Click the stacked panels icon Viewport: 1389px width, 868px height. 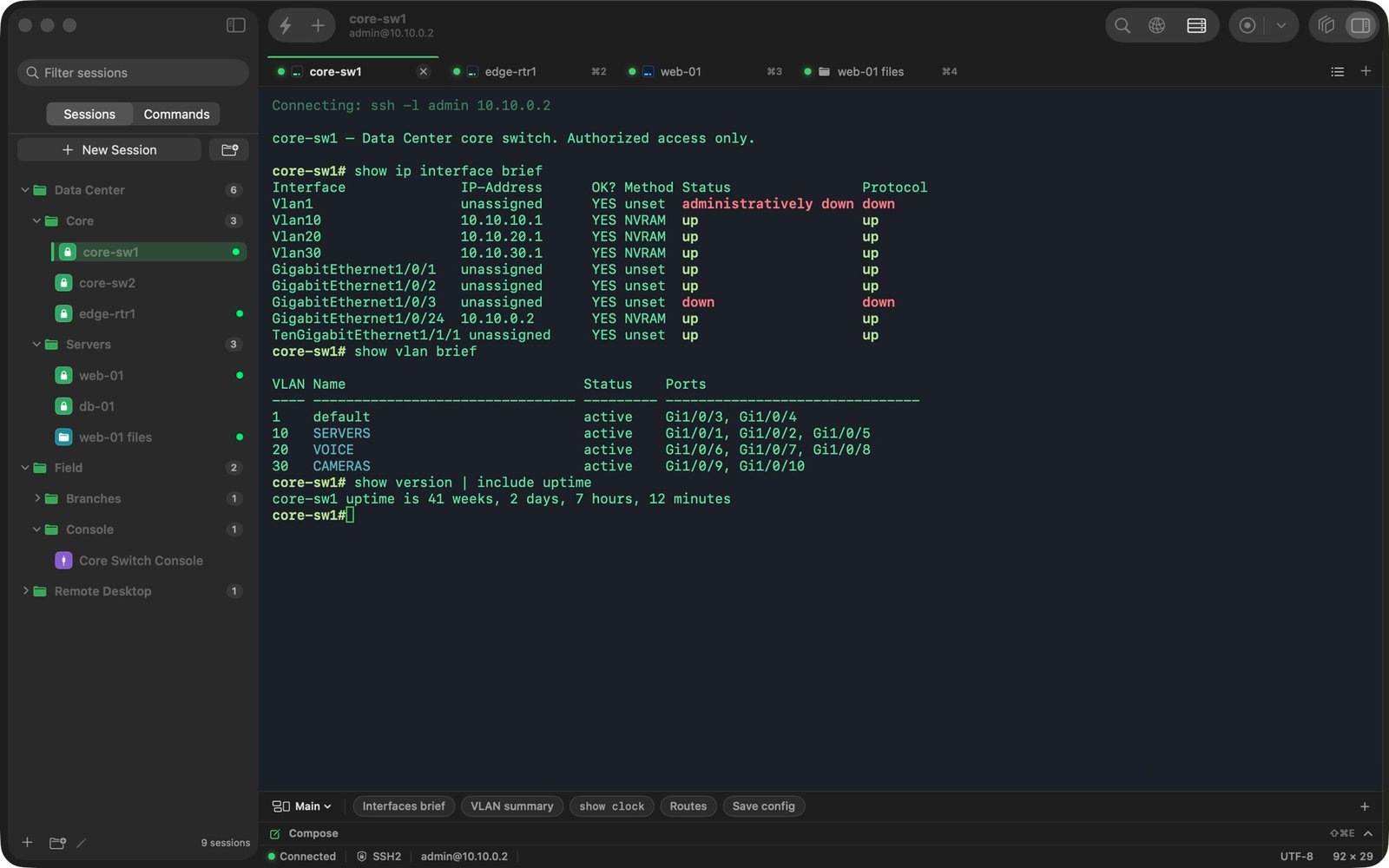pyautogui.click(x=1326, y=25)
